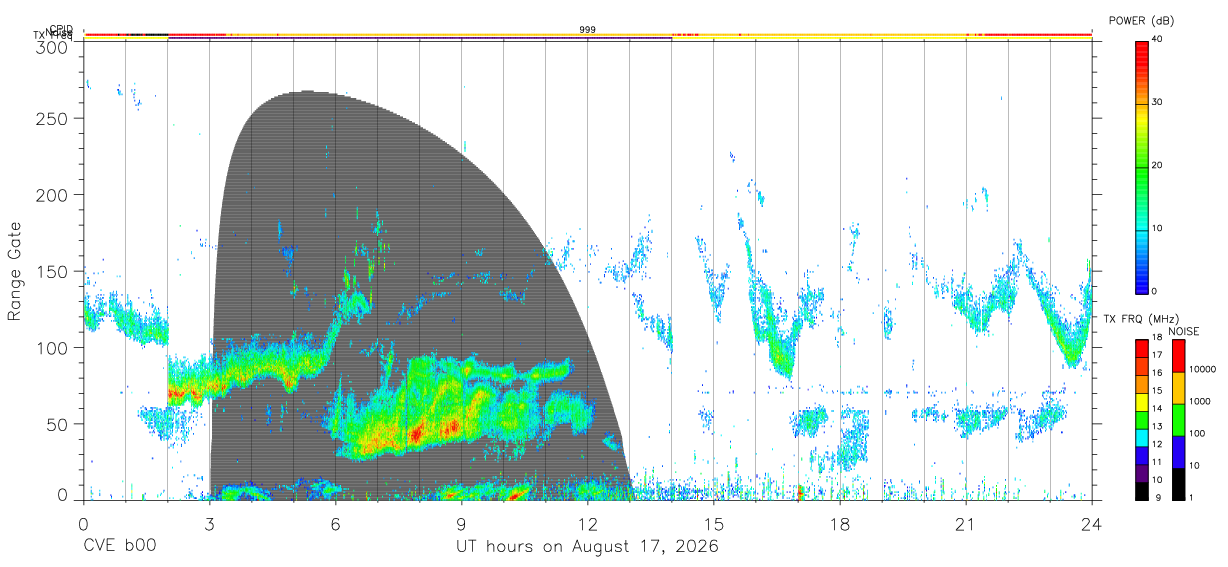Click the red high-power echo near 8 UT
The image size is (1228, 567).
pyautogui.click(x=418, y=435)
